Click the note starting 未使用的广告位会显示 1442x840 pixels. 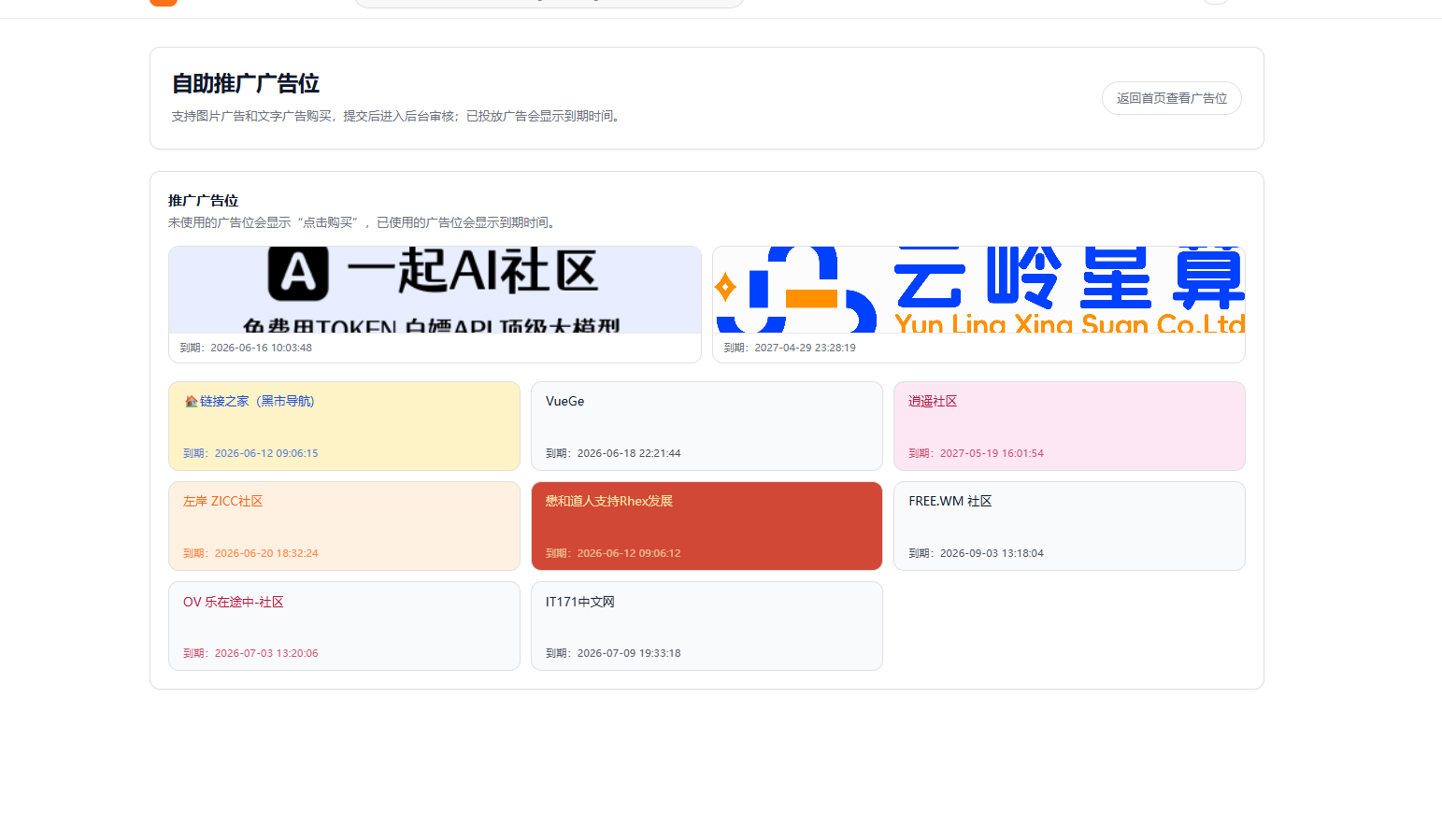(364, 222)
